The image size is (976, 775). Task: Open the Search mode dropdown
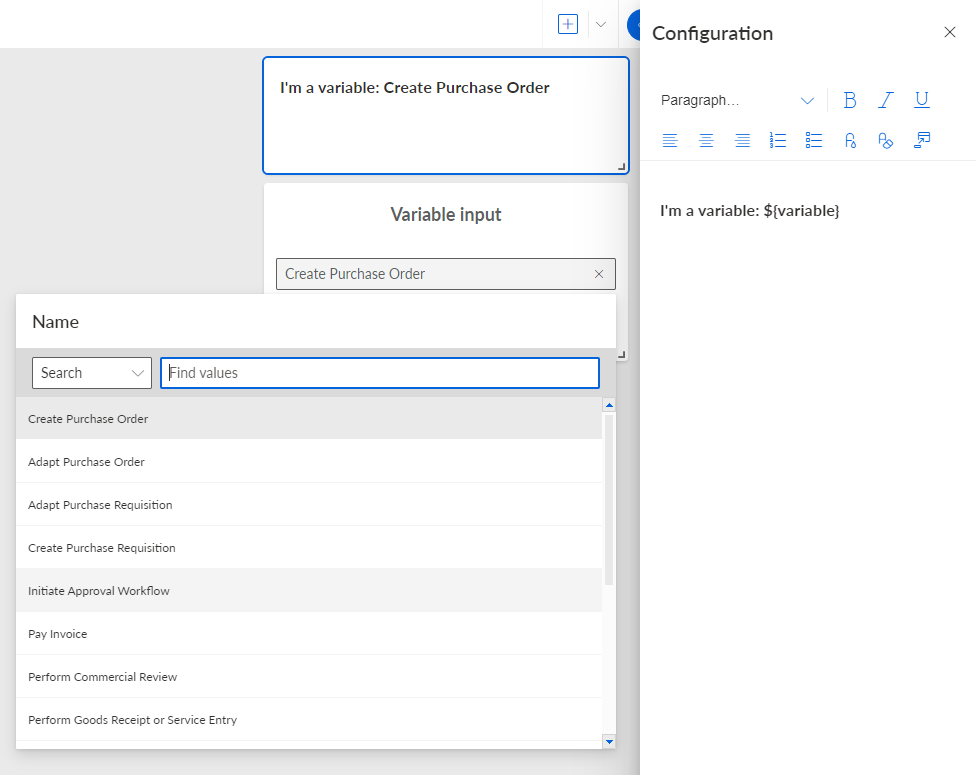coord(92,373)
